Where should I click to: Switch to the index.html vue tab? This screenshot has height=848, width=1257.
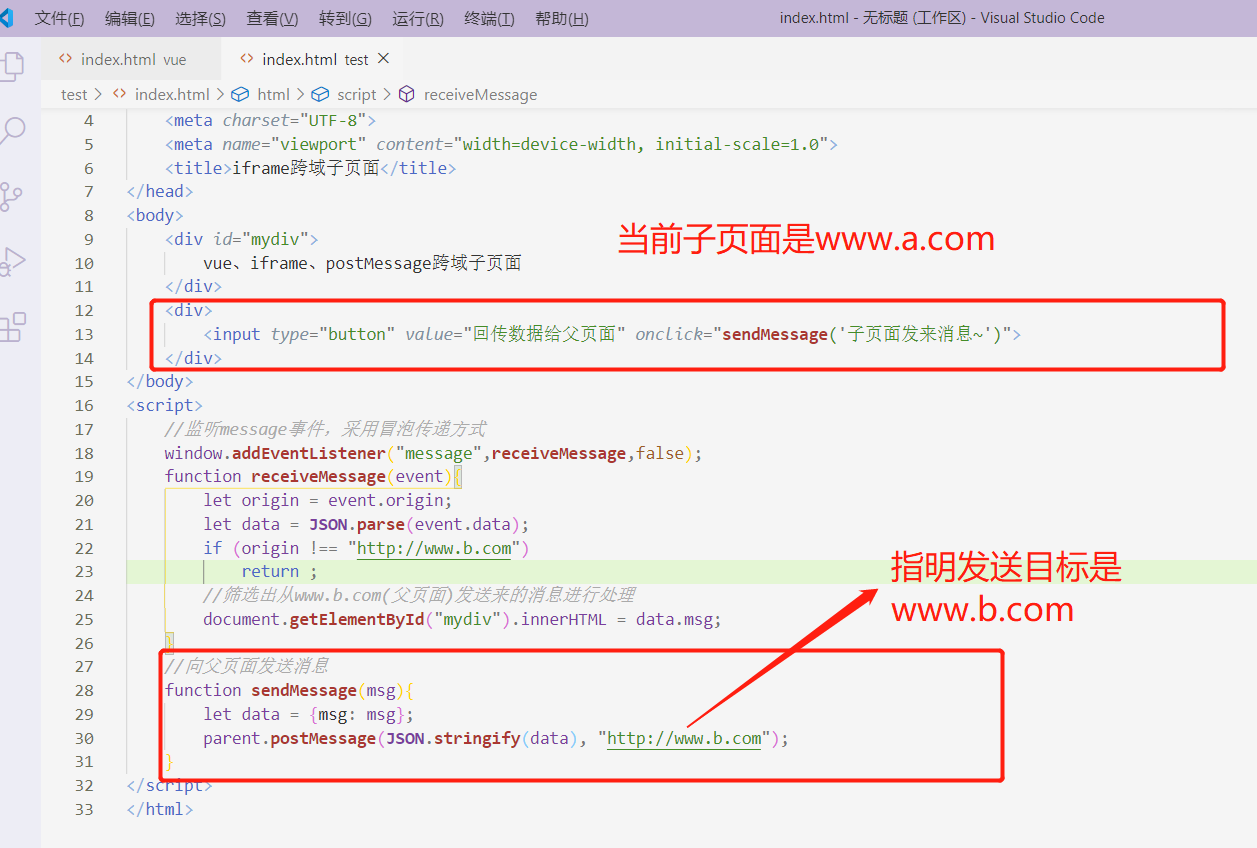click(131, 59)
